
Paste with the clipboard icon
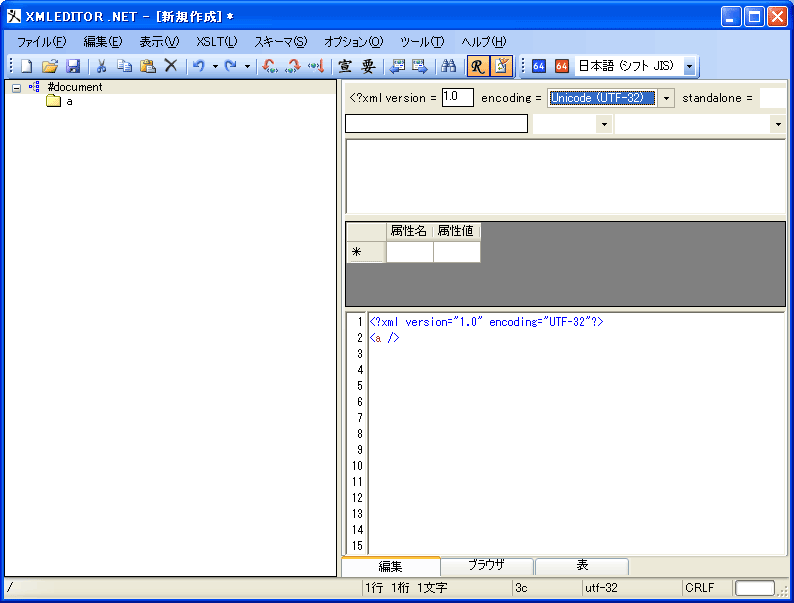point(147,66)
